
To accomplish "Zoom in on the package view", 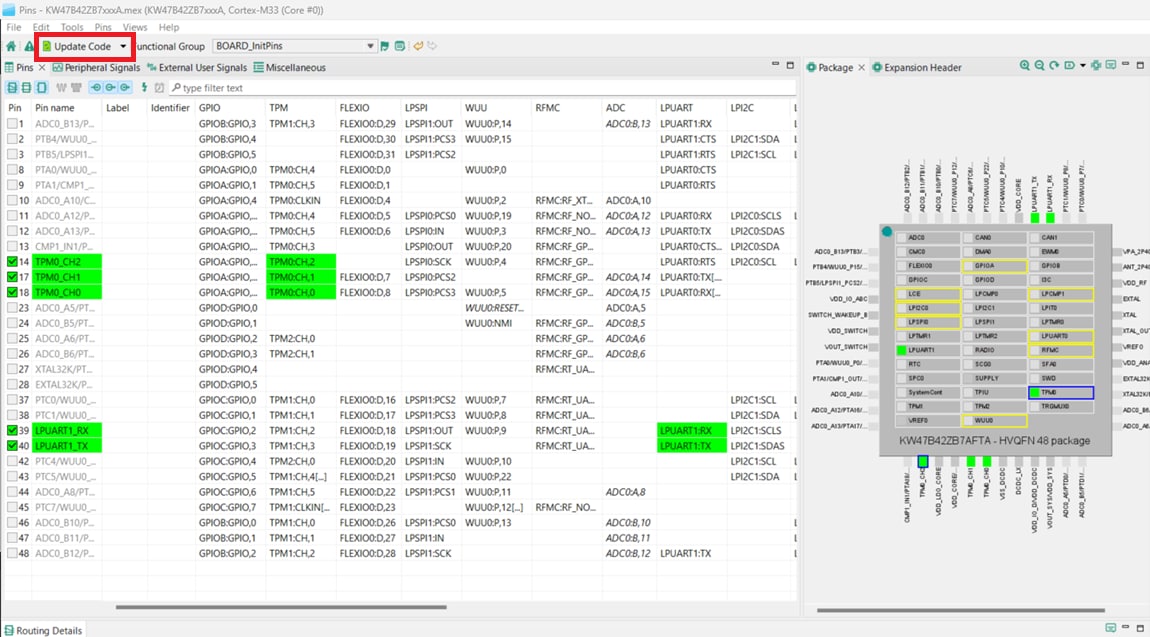I will tap(1025, 66).
